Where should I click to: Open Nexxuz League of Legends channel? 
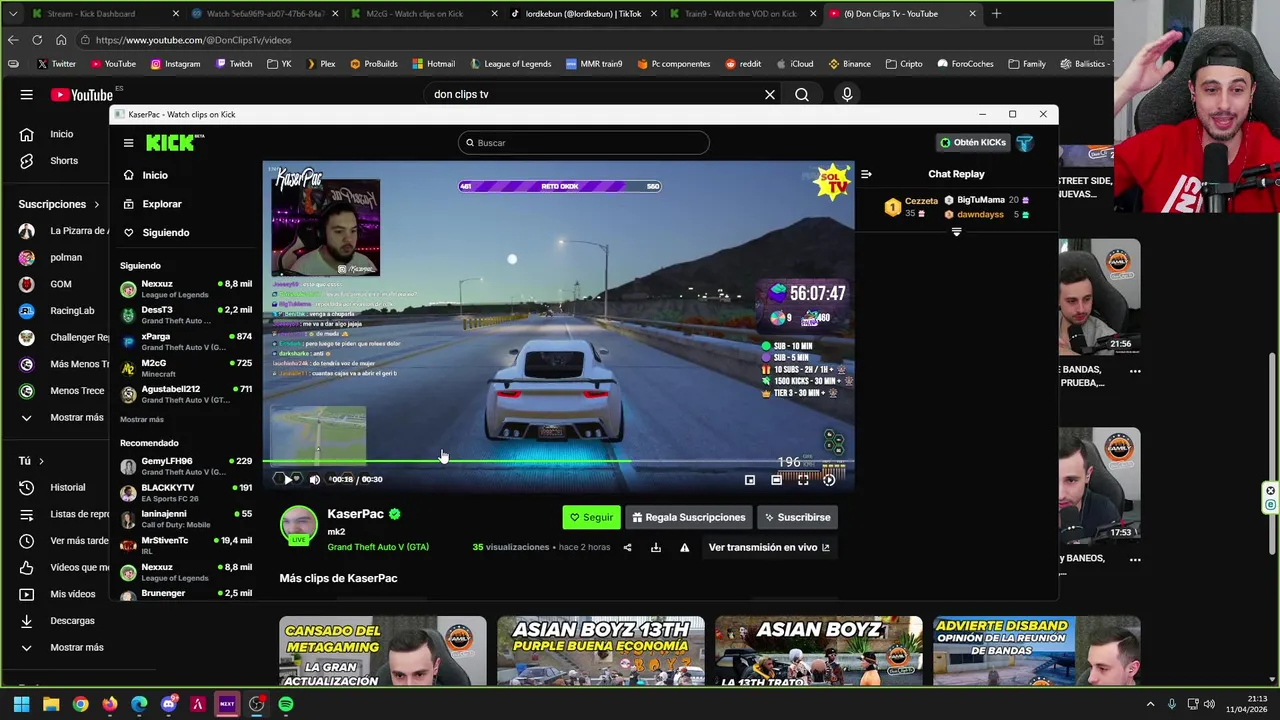[186, 289]
